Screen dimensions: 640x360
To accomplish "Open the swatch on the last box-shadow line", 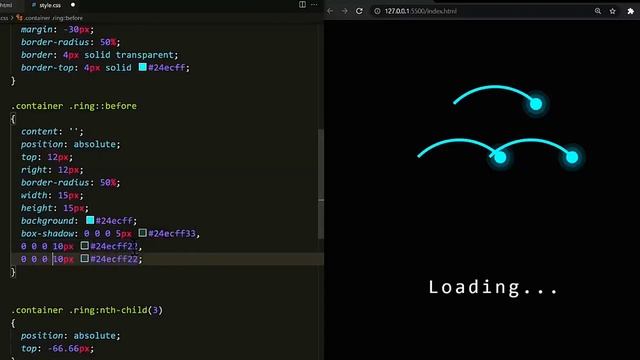I will [x=84, y=258].
